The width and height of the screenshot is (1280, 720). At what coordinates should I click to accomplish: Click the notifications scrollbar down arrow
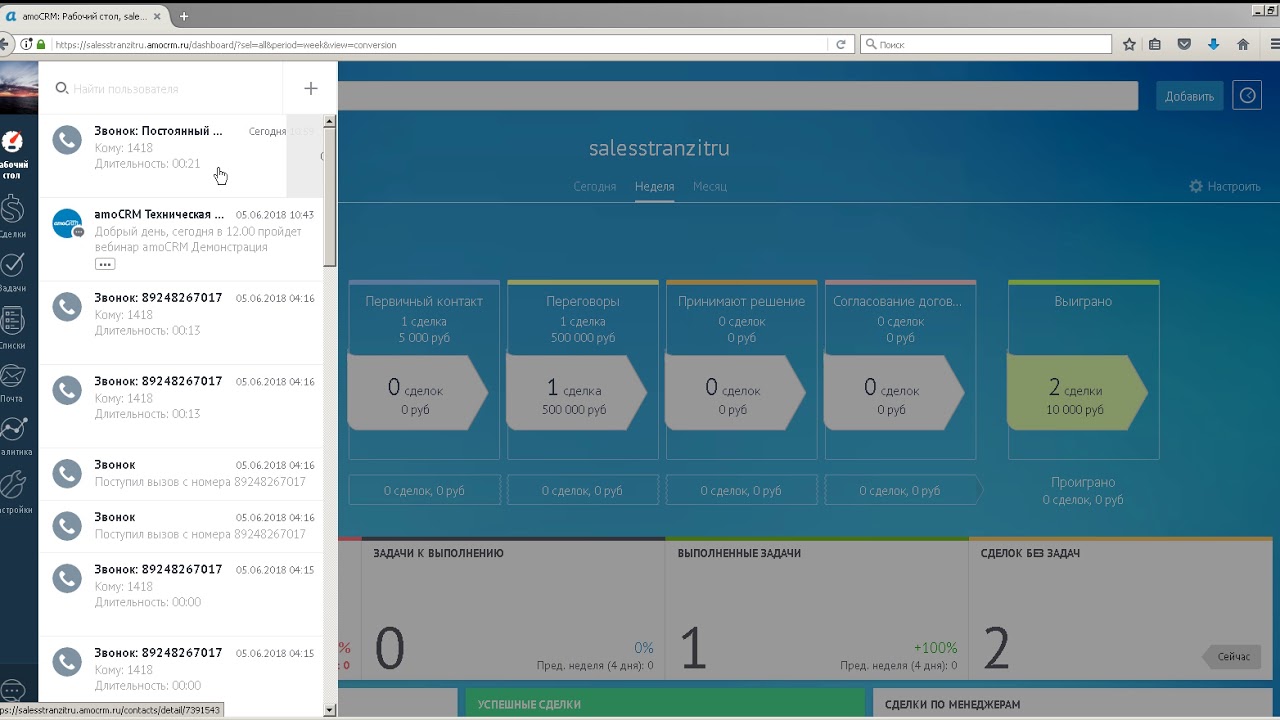pyautogui.click(x=330, y=709)
